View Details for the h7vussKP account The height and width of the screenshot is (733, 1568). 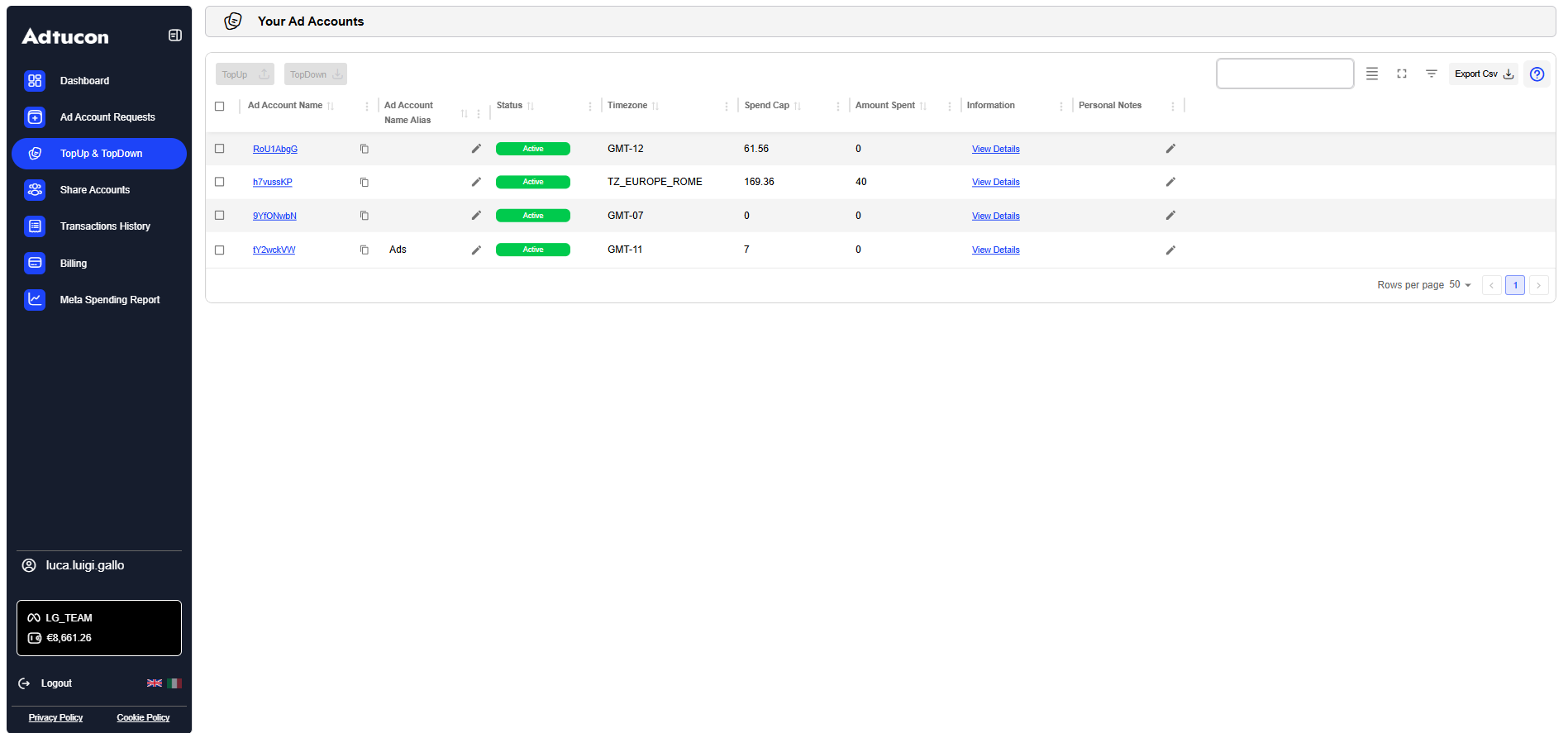995,183
